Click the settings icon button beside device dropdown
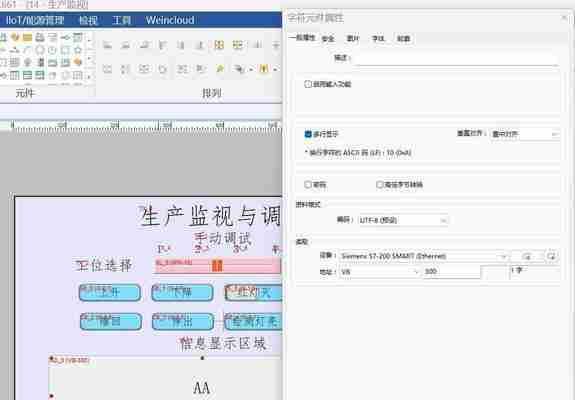The width and height of the screenshot is (575, 400). 527,256
